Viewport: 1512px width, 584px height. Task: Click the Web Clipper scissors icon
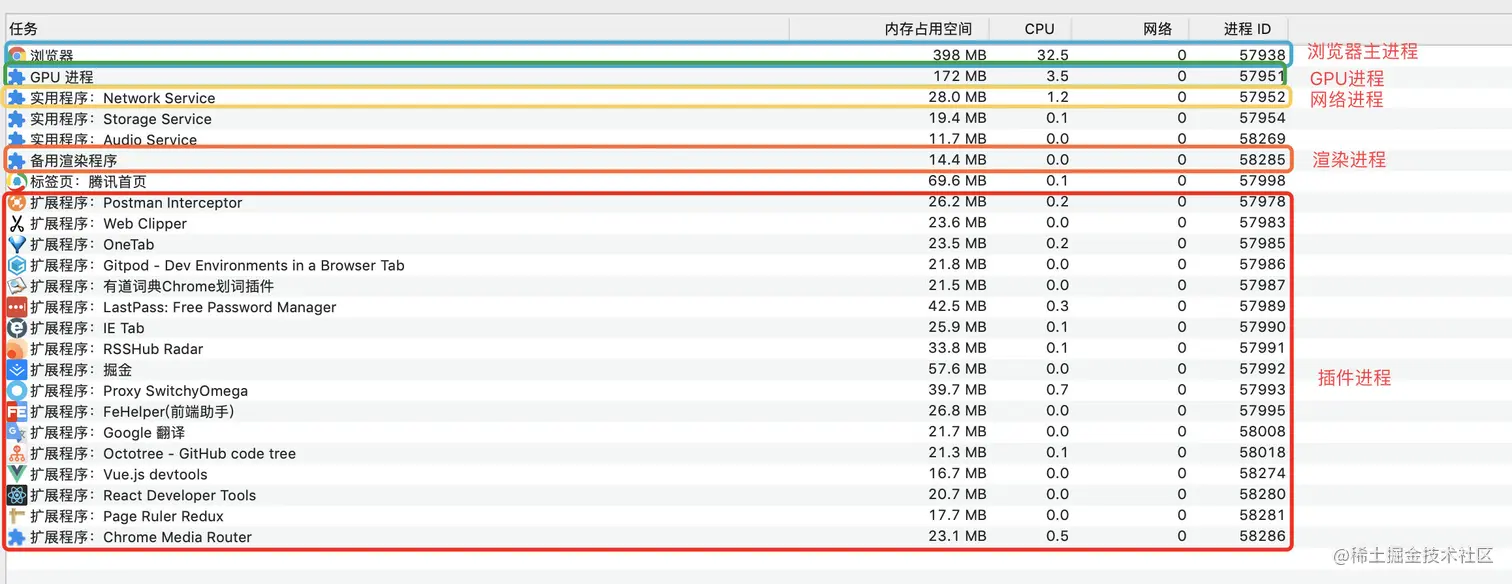(x=17, y=224)
